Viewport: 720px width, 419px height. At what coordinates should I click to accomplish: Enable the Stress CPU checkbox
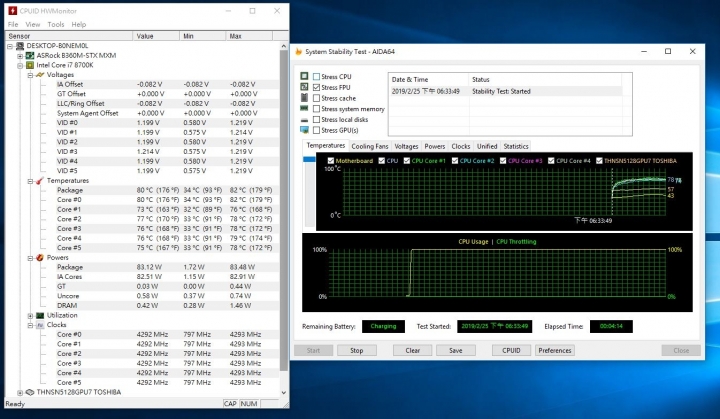coord(316,76)
